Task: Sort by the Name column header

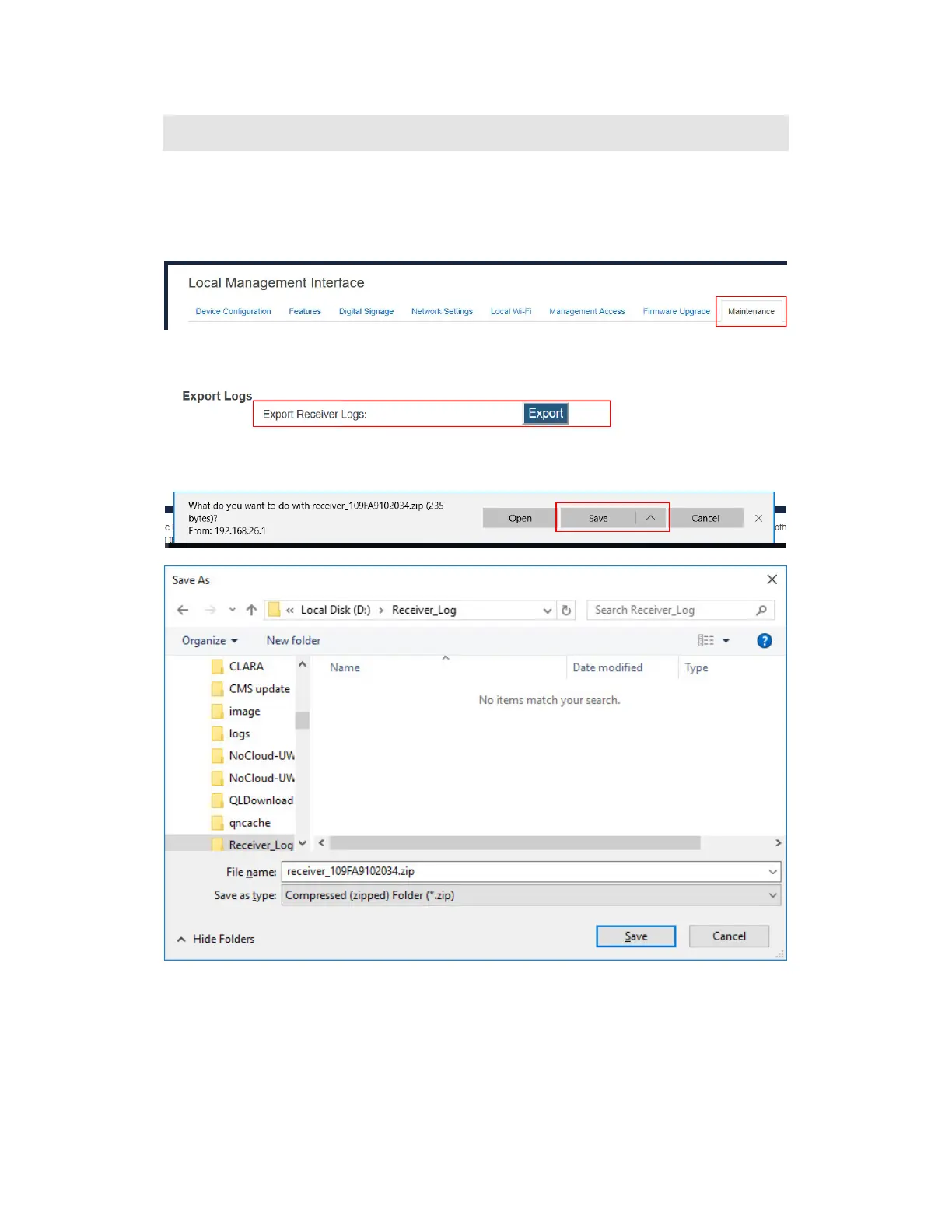Action: tap(345, 667)
